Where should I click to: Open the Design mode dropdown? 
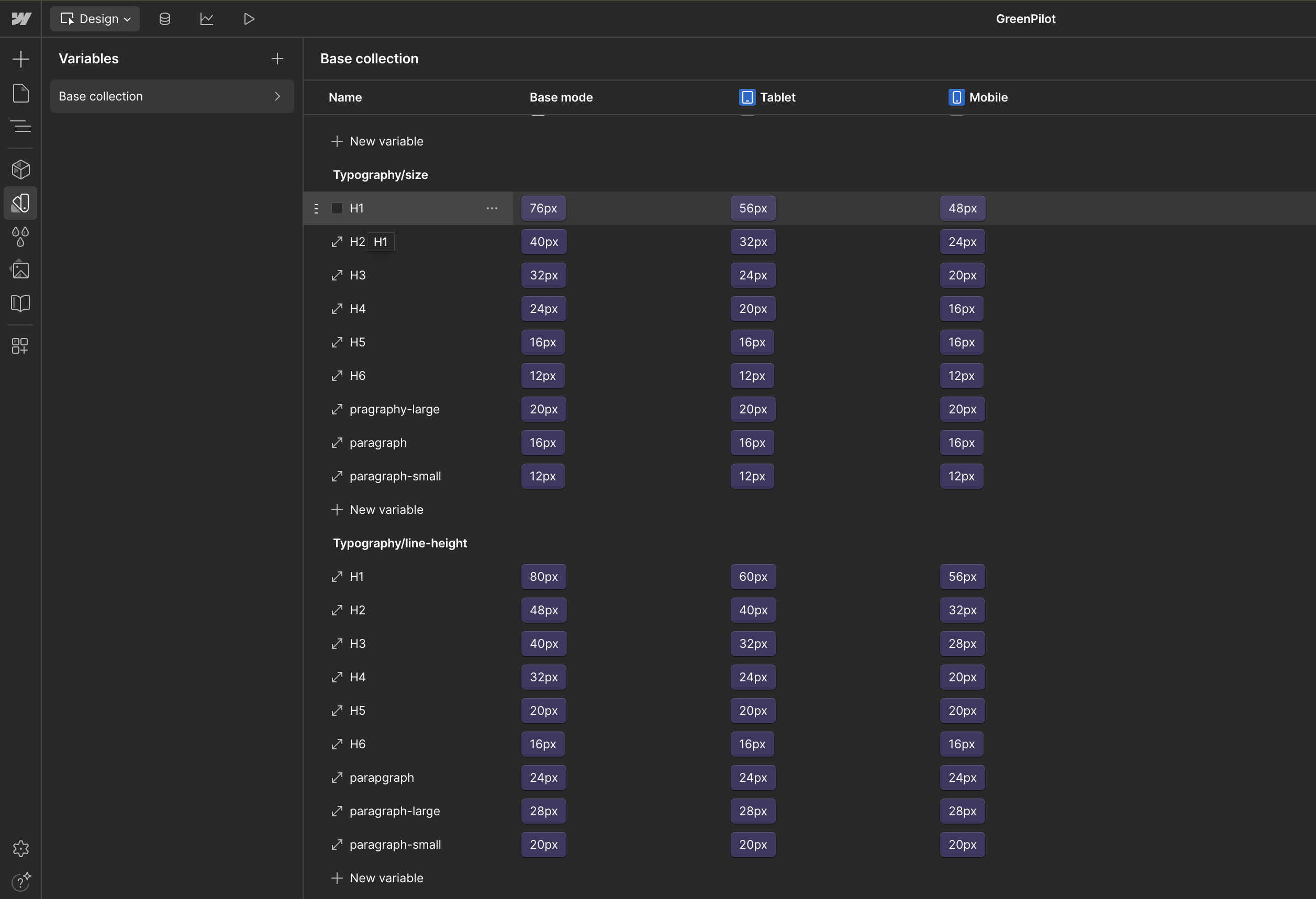(95, 19)
